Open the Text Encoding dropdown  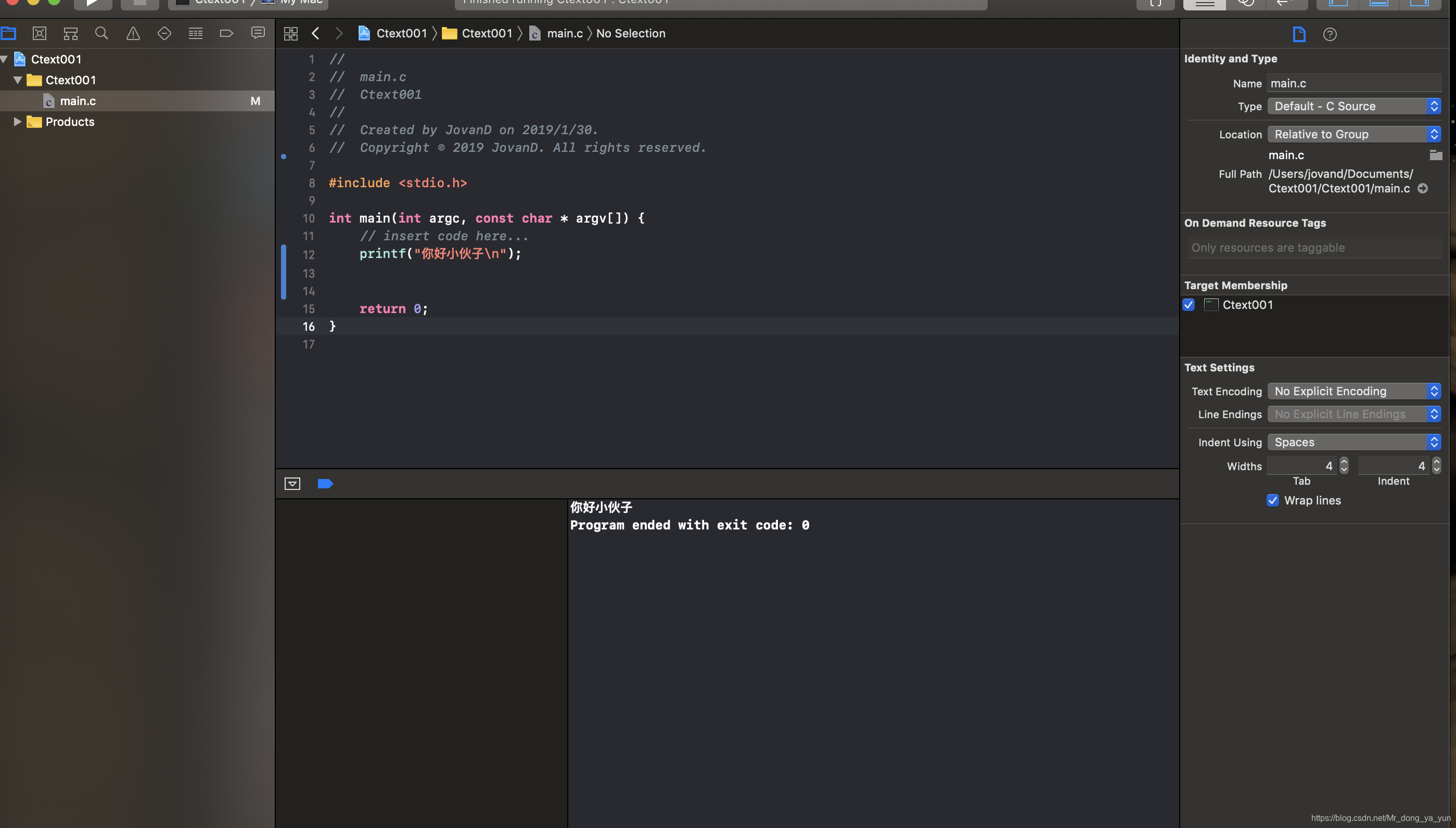point(1354,391)
